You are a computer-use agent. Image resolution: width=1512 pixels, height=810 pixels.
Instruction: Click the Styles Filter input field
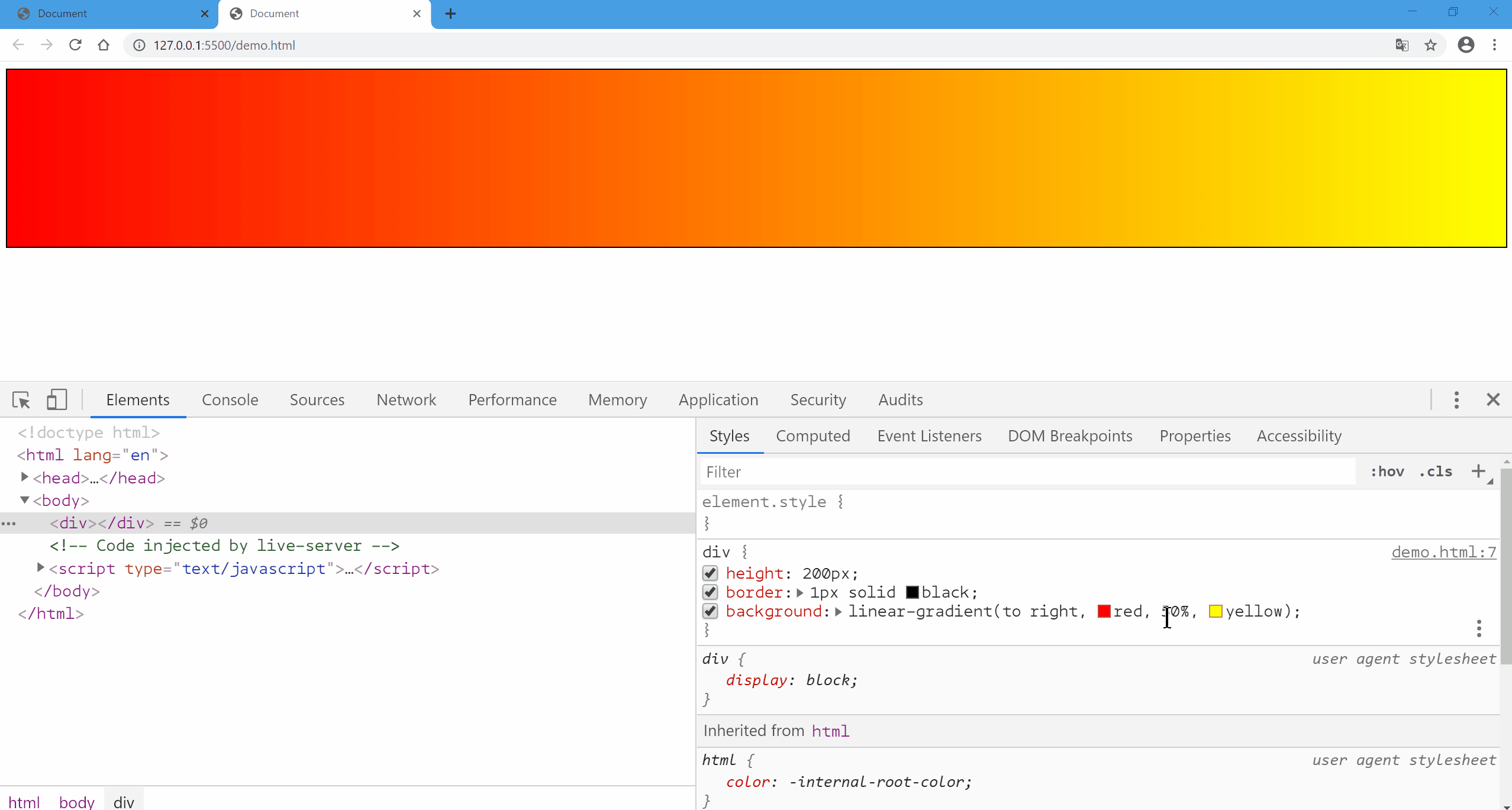(1027, 472)
